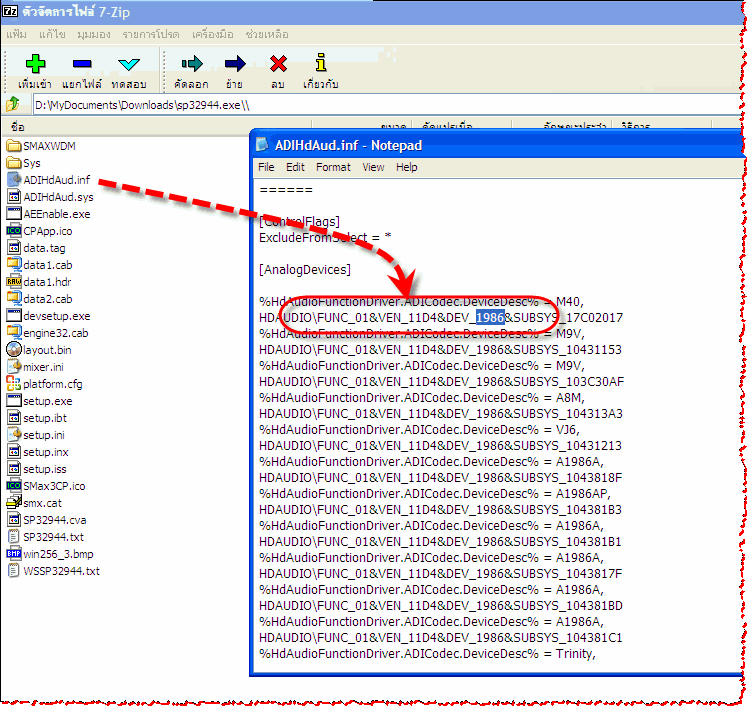This screenshot has height=706, width=747.
Task: Select ADIHdAud.inf in the file list
Action: [55, 180]
